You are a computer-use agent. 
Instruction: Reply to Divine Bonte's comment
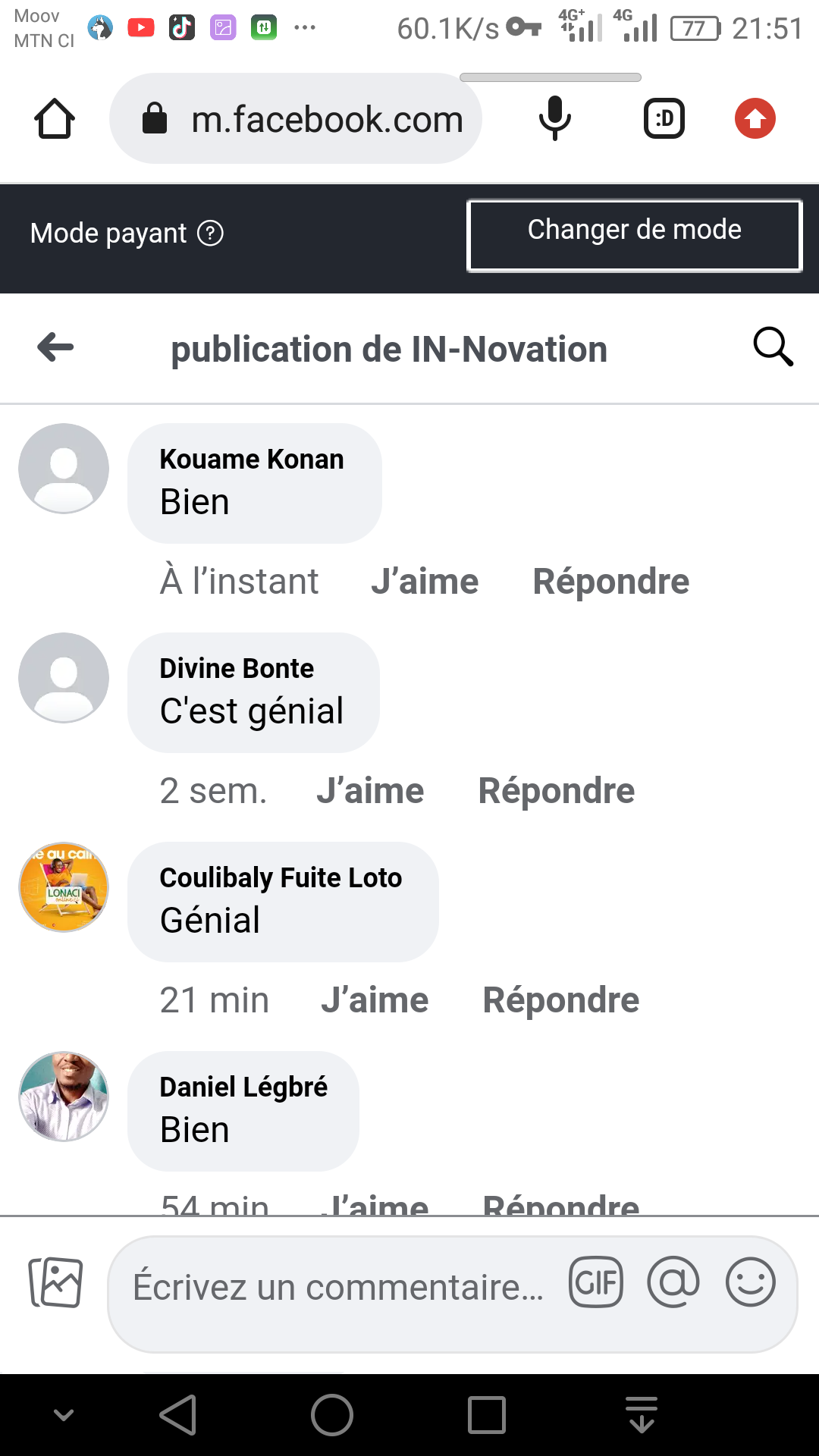556,791
